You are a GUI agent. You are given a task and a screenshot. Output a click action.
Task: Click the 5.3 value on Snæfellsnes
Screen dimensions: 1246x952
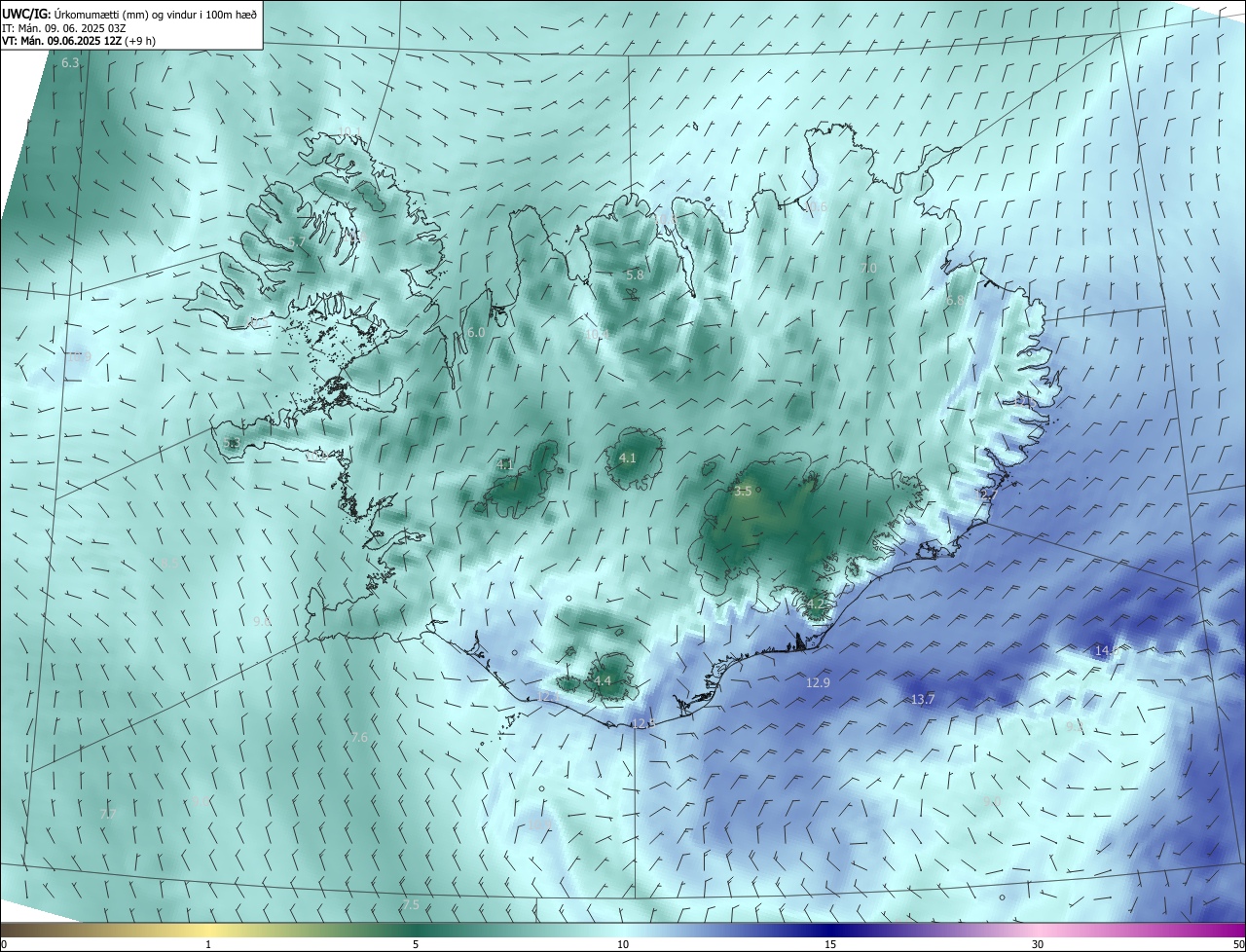(x=231, y=443)
